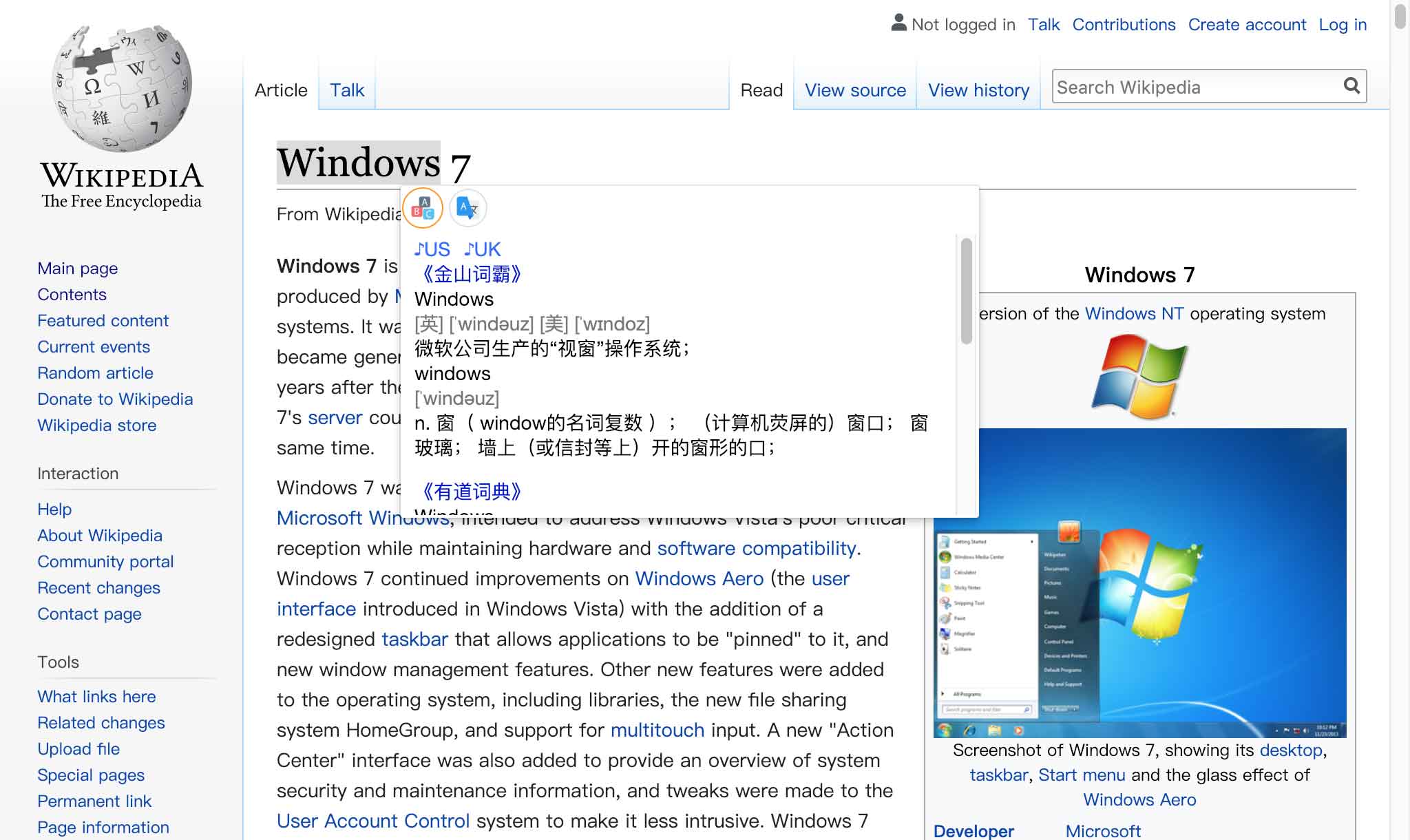The image size is (1410, 840).
Task: Click the Wikipedia globe logo
Action: (x=122, y=88)
